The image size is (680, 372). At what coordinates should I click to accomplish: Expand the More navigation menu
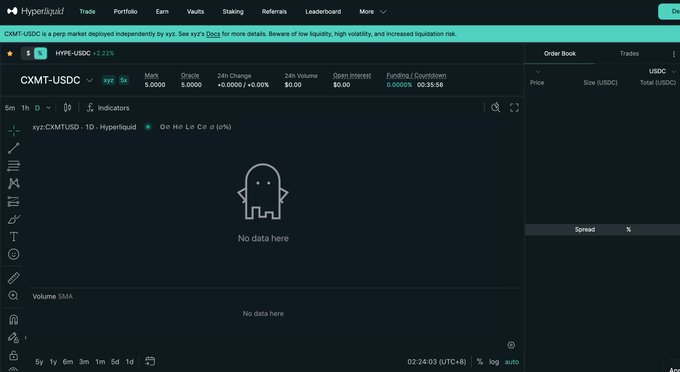pos(372,12)
